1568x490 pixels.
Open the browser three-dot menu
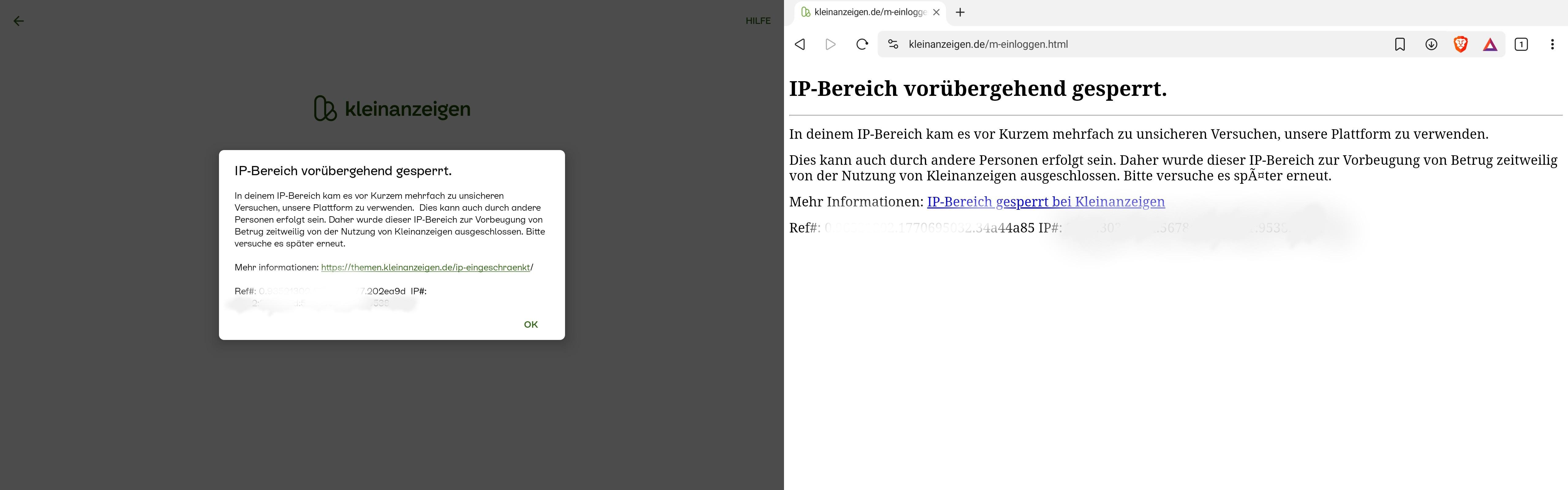(1552, 44)
